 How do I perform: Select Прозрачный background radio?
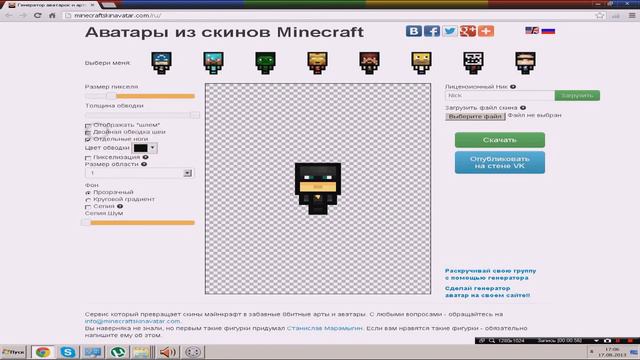point(88,192)
